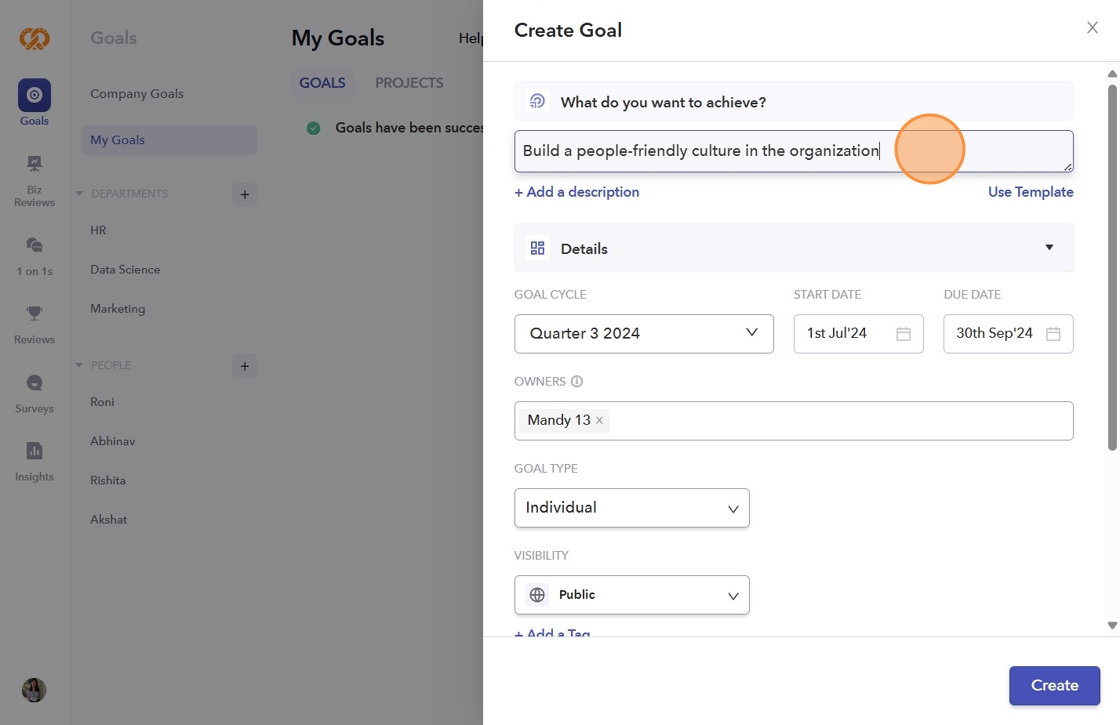
Task: Open the Goal Cycle Quarter 3 2024 dropdown
Action: 643,334
